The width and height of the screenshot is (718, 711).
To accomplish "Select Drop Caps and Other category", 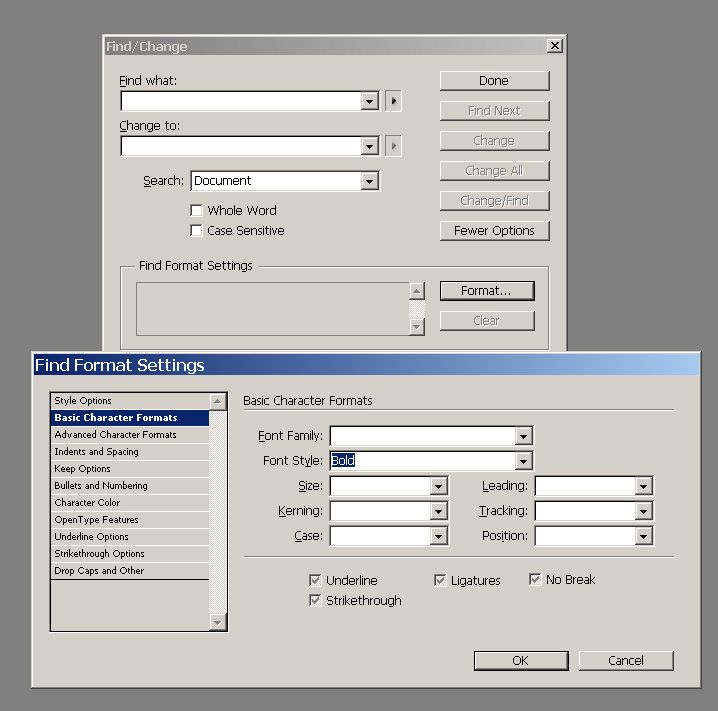I will click(x=130, y=570).
